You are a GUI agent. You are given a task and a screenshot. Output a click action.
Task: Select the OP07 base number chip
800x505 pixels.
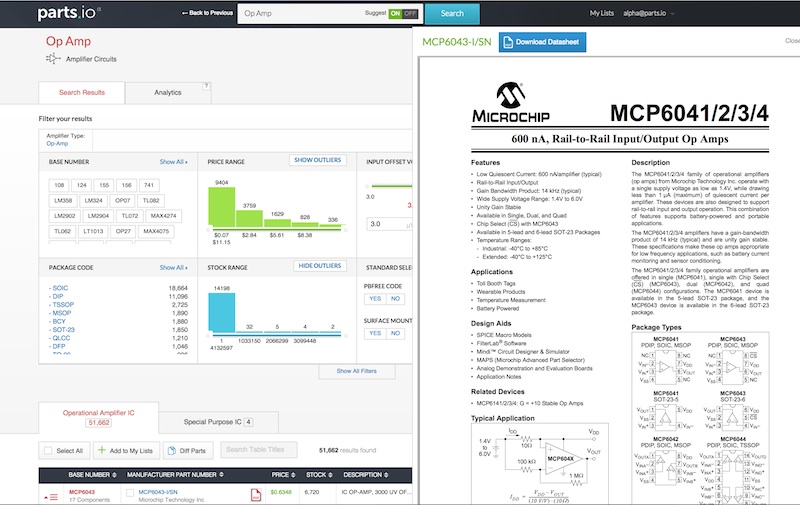[122, 201]
